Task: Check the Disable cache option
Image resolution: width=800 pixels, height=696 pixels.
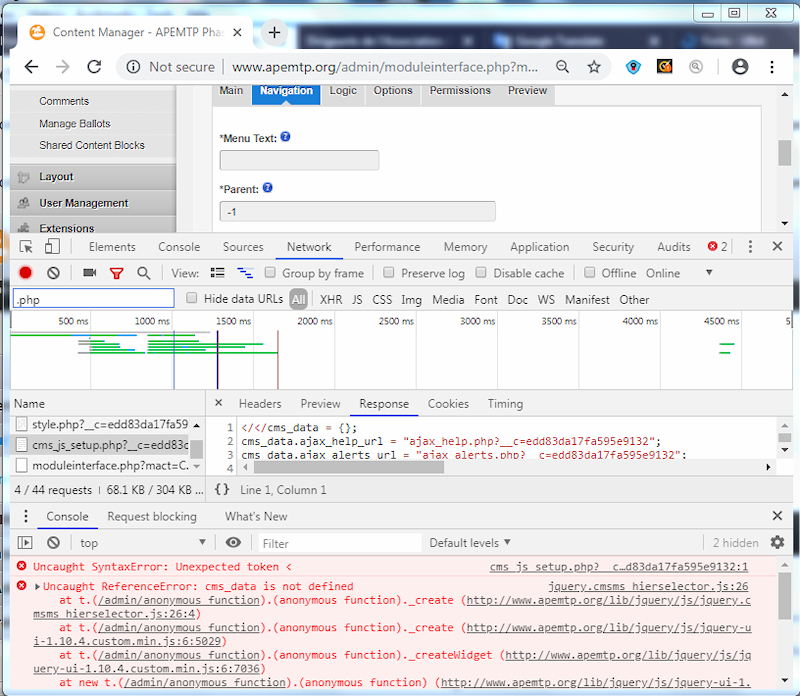Action: (x=481, y=273)
